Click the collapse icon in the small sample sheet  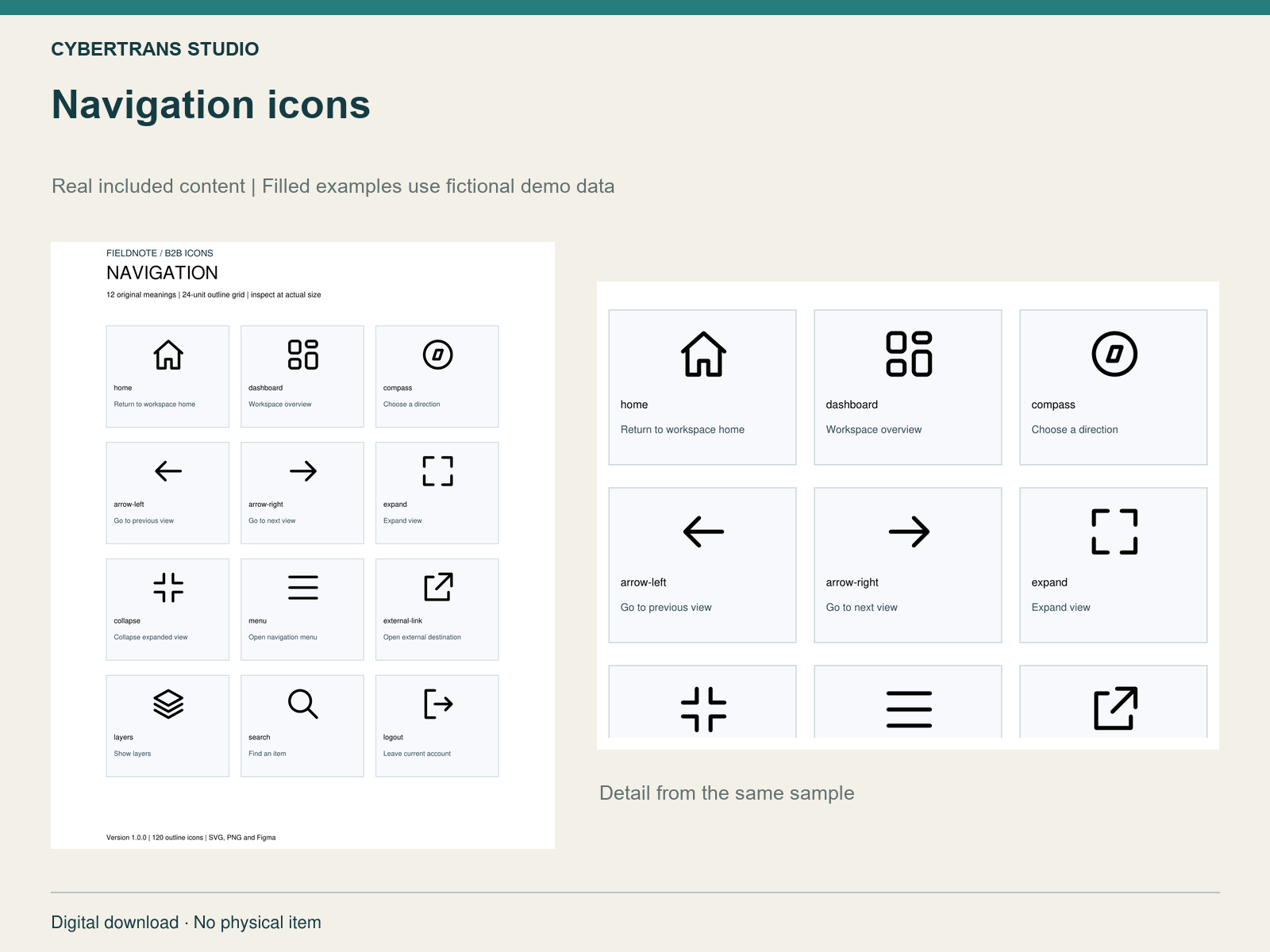coord(168,588)
